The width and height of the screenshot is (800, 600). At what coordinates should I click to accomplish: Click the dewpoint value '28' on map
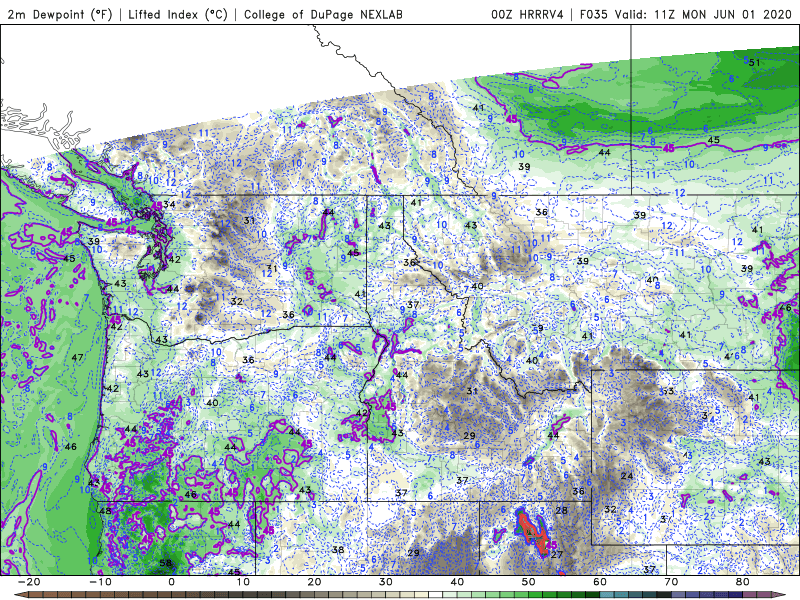[x=561, y=511]
